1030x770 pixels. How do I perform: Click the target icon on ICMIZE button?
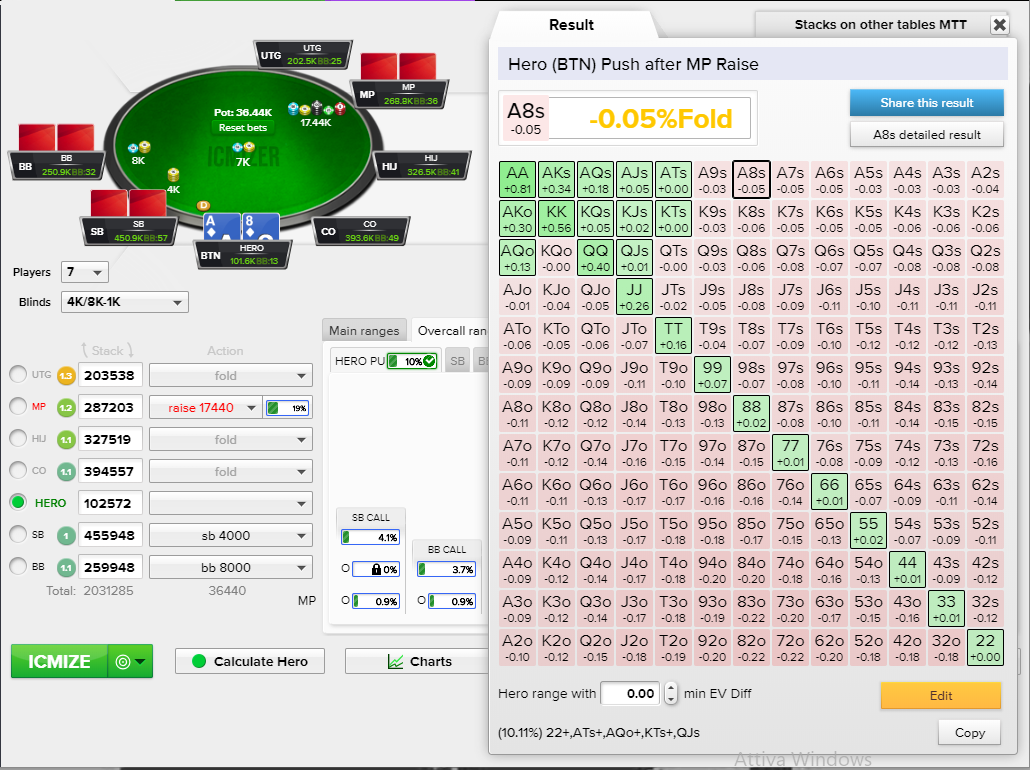(x=123, y=662)
